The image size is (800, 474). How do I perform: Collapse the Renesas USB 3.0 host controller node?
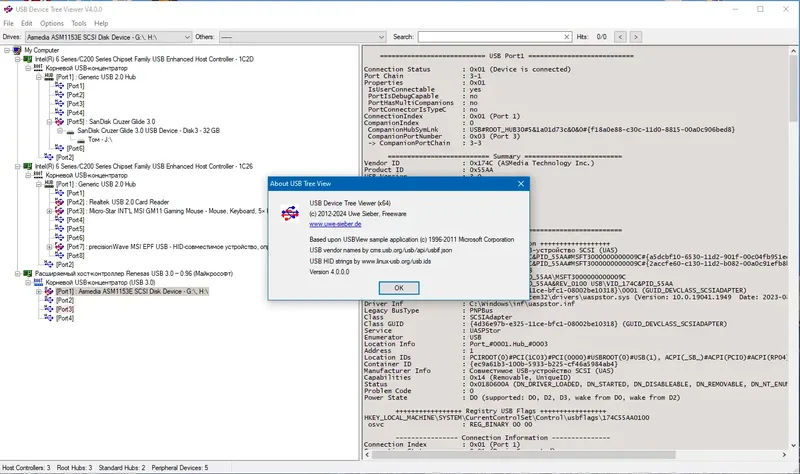(17, 273)
